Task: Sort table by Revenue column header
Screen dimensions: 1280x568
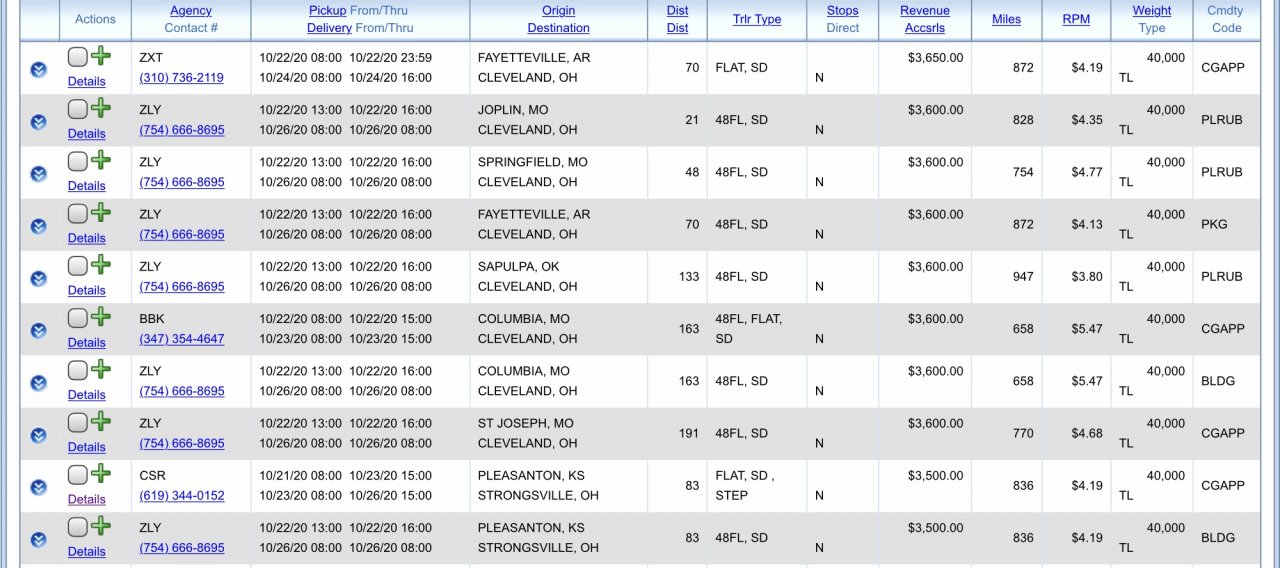Action: click(x=924, y=11)
